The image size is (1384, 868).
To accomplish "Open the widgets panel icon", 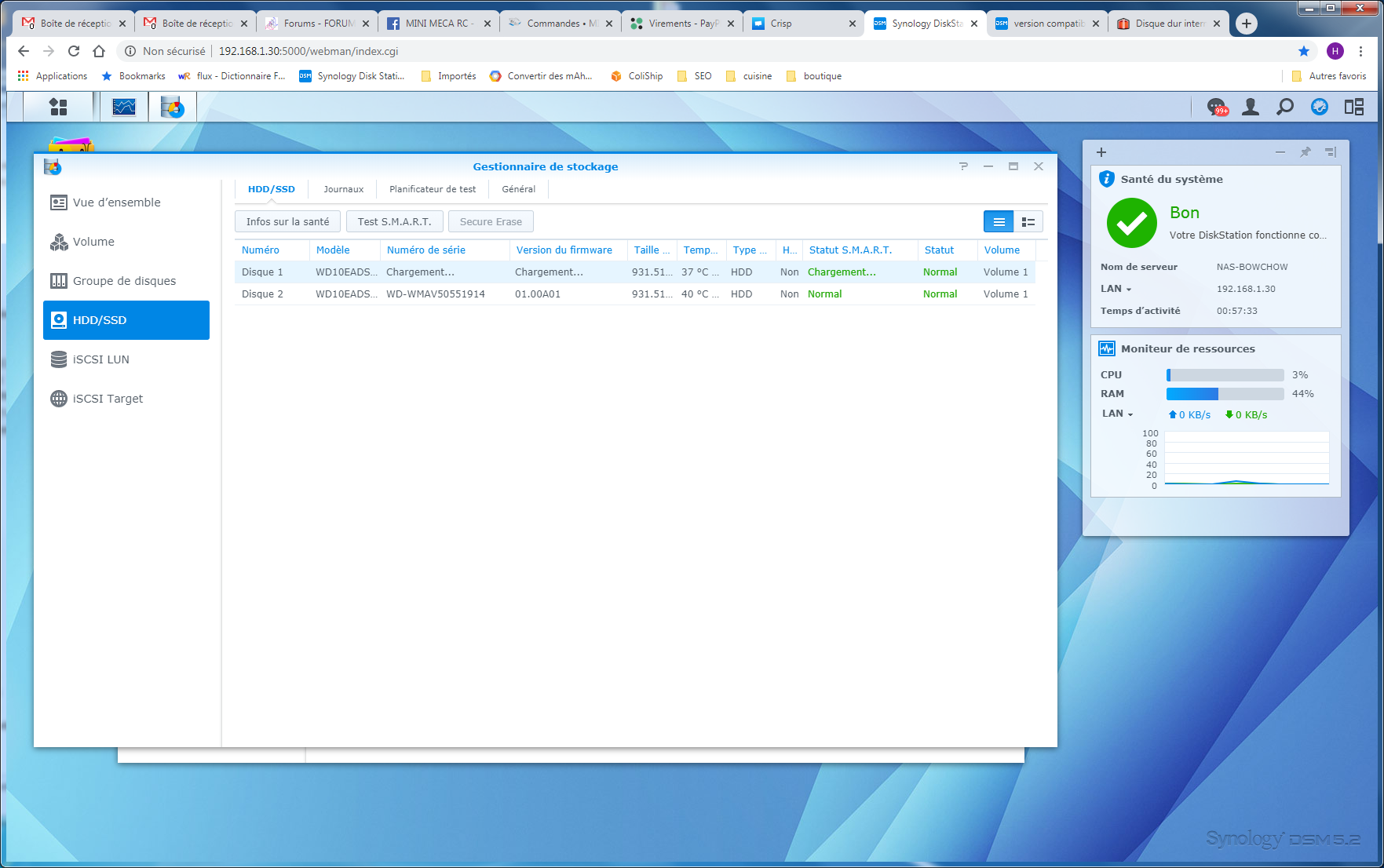I will point(1354,107).
